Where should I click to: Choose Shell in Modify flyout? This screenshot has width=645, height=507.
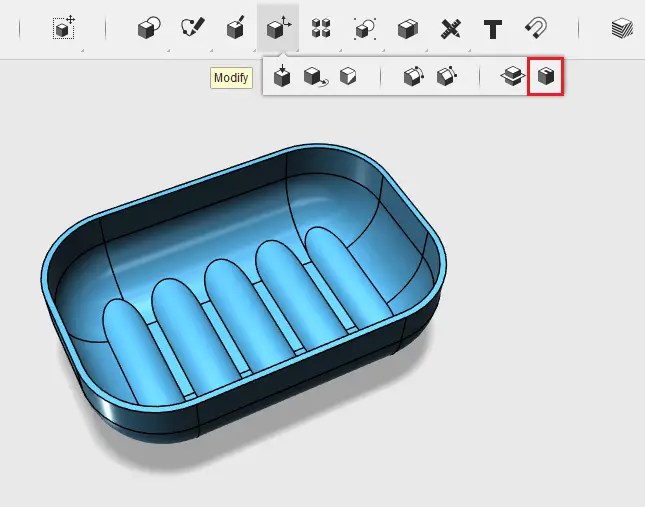[x=546, y=76]
